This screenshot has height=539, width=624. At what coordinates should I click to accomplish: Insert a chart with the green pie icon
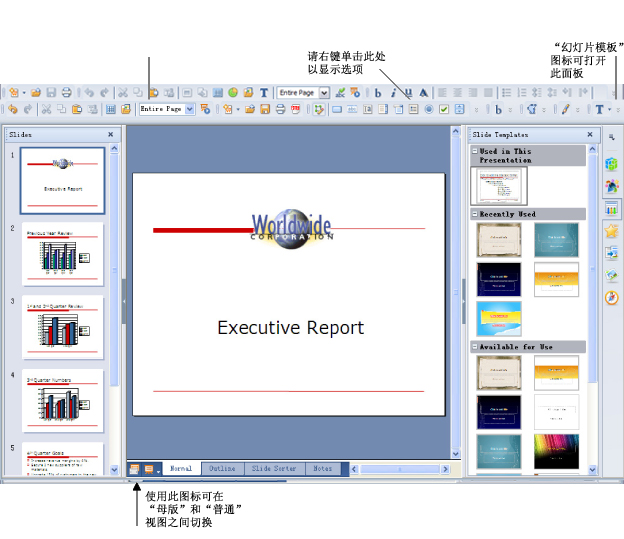tap(233, 93)
